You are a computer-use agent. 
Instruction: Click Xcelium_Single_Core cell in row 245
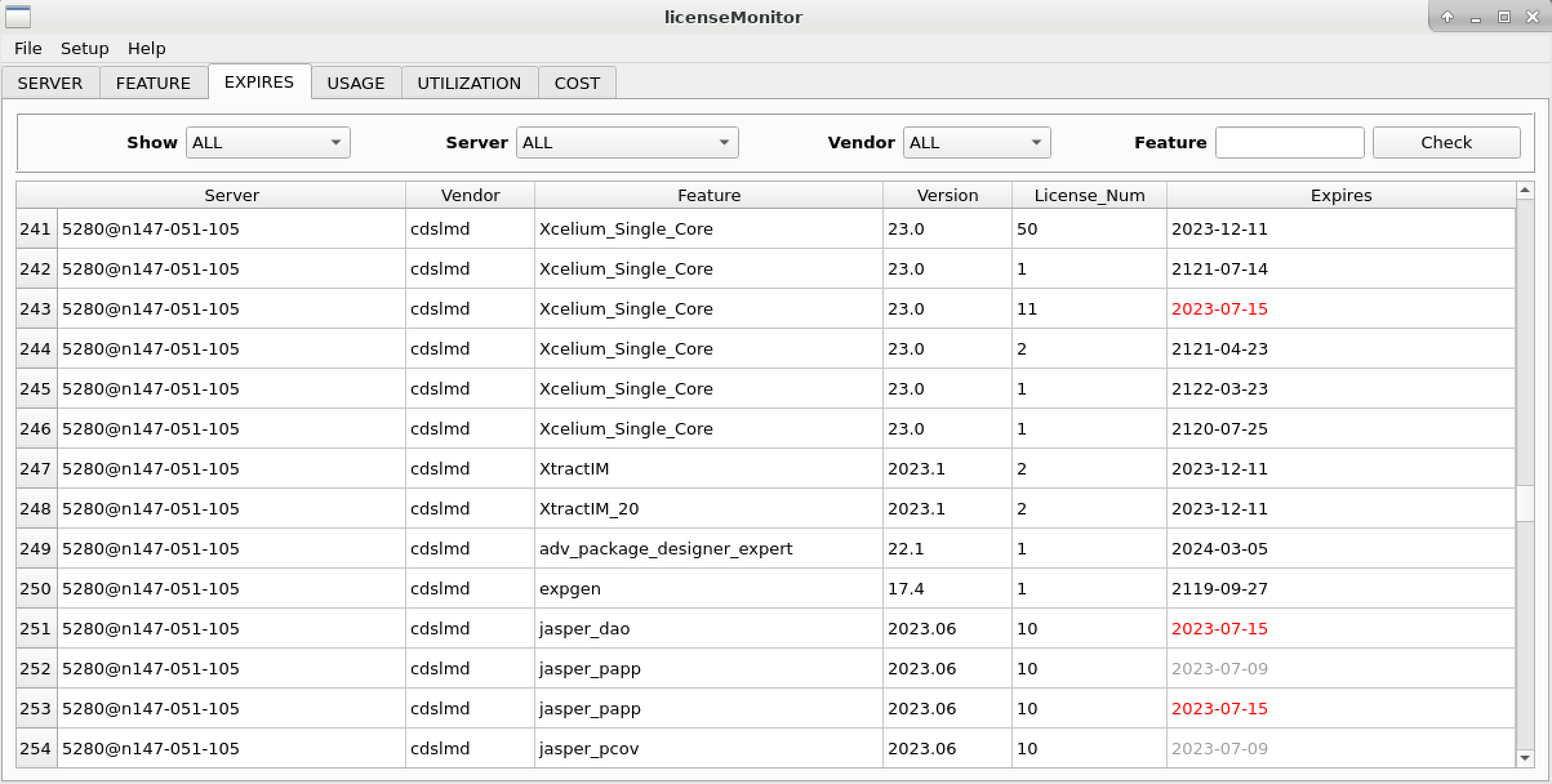[709, 389]
